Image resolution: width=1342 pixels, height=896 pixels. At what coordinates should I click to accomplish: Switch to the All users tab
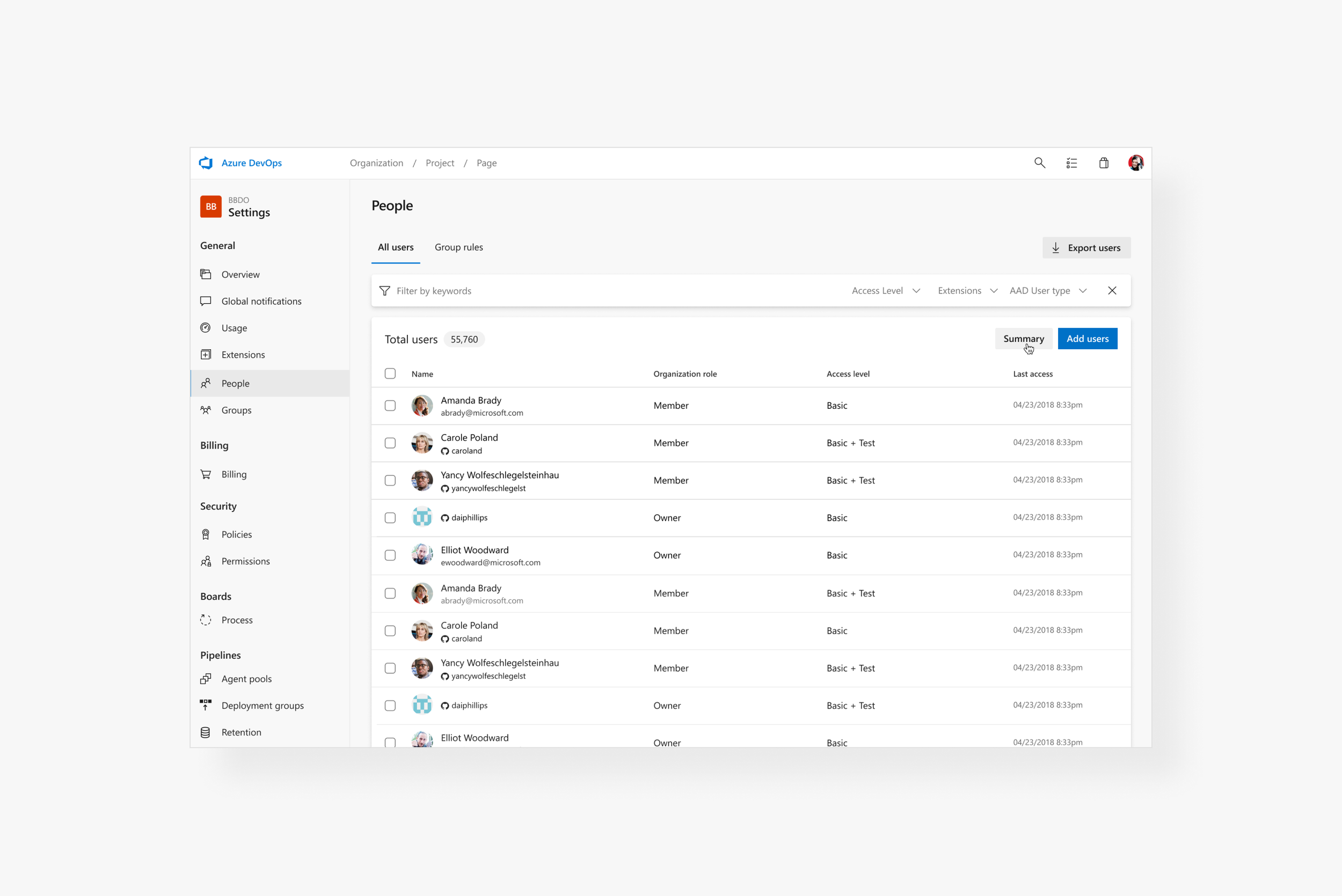[396, 247]
